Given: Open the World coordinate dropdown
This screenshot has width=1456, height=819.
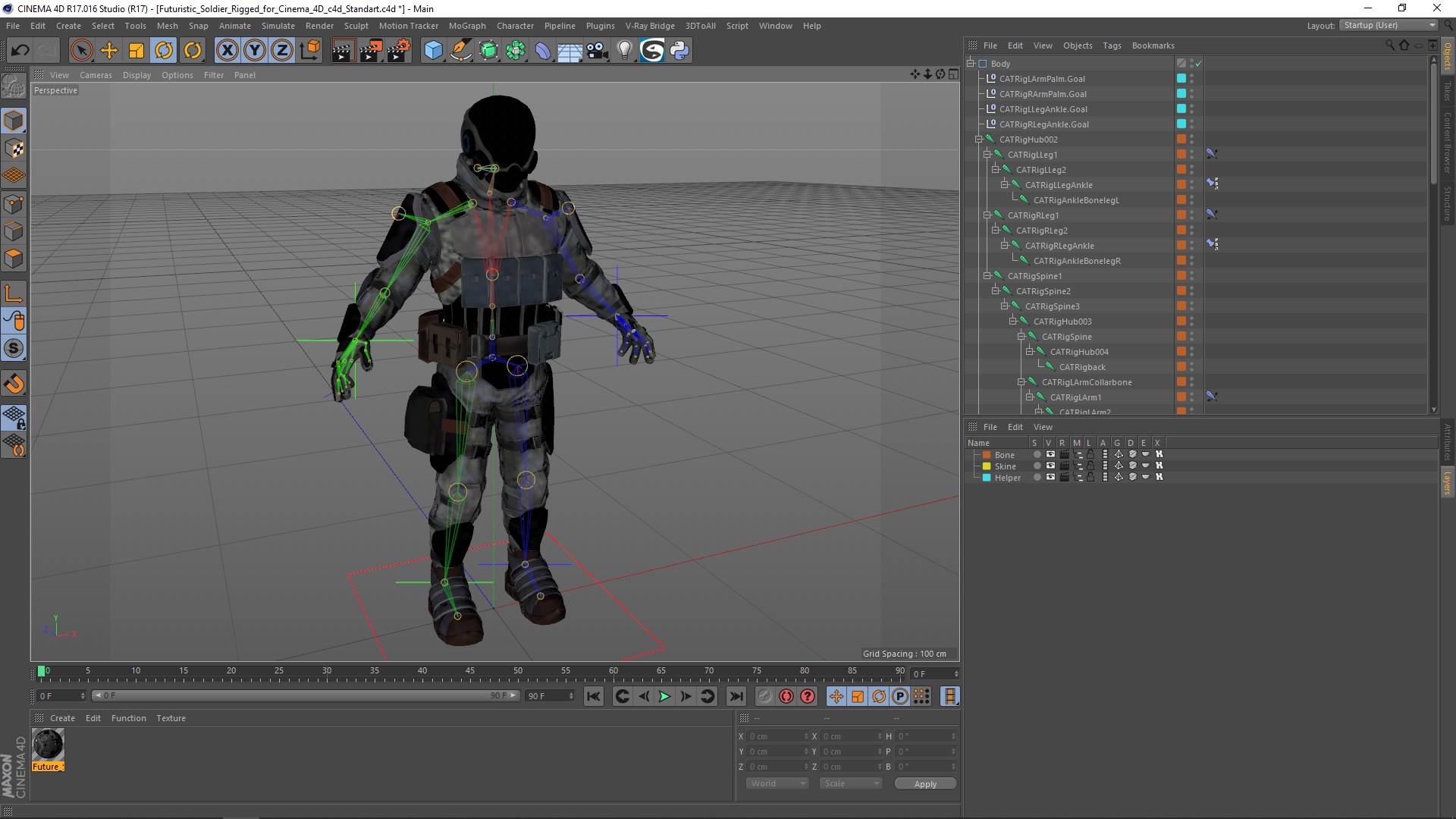Looking at the screenshot, I should coord(778,783).
